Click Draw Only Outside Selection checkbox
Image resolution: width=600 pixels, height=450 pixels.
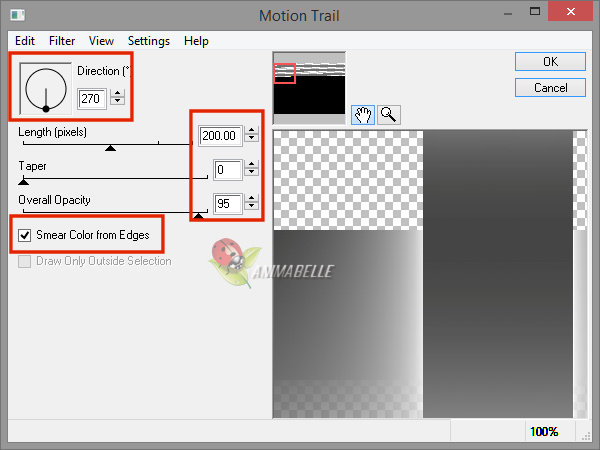[25, 261]
